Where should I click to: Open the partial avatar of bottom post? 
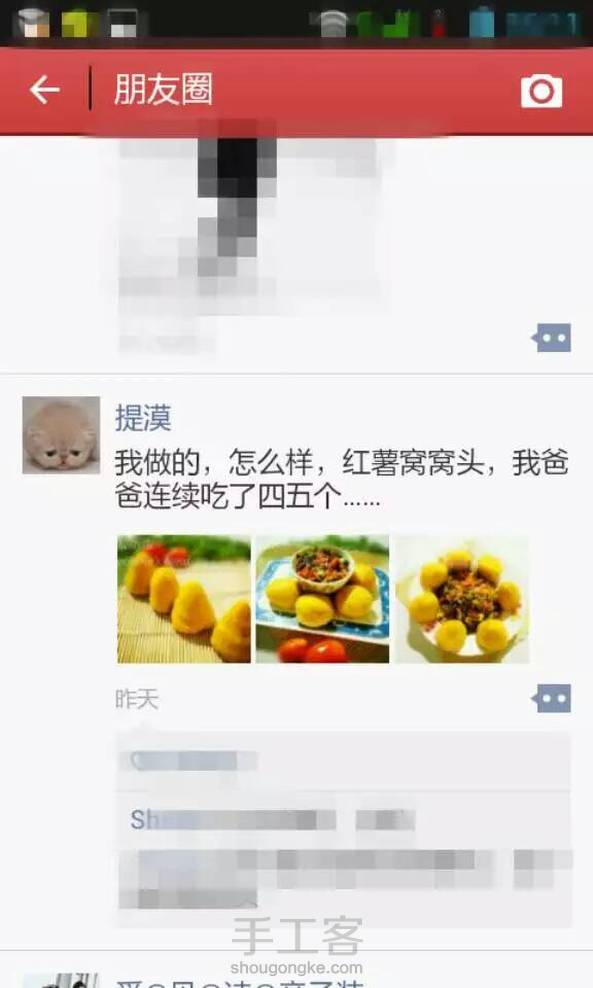coord(61,980)
